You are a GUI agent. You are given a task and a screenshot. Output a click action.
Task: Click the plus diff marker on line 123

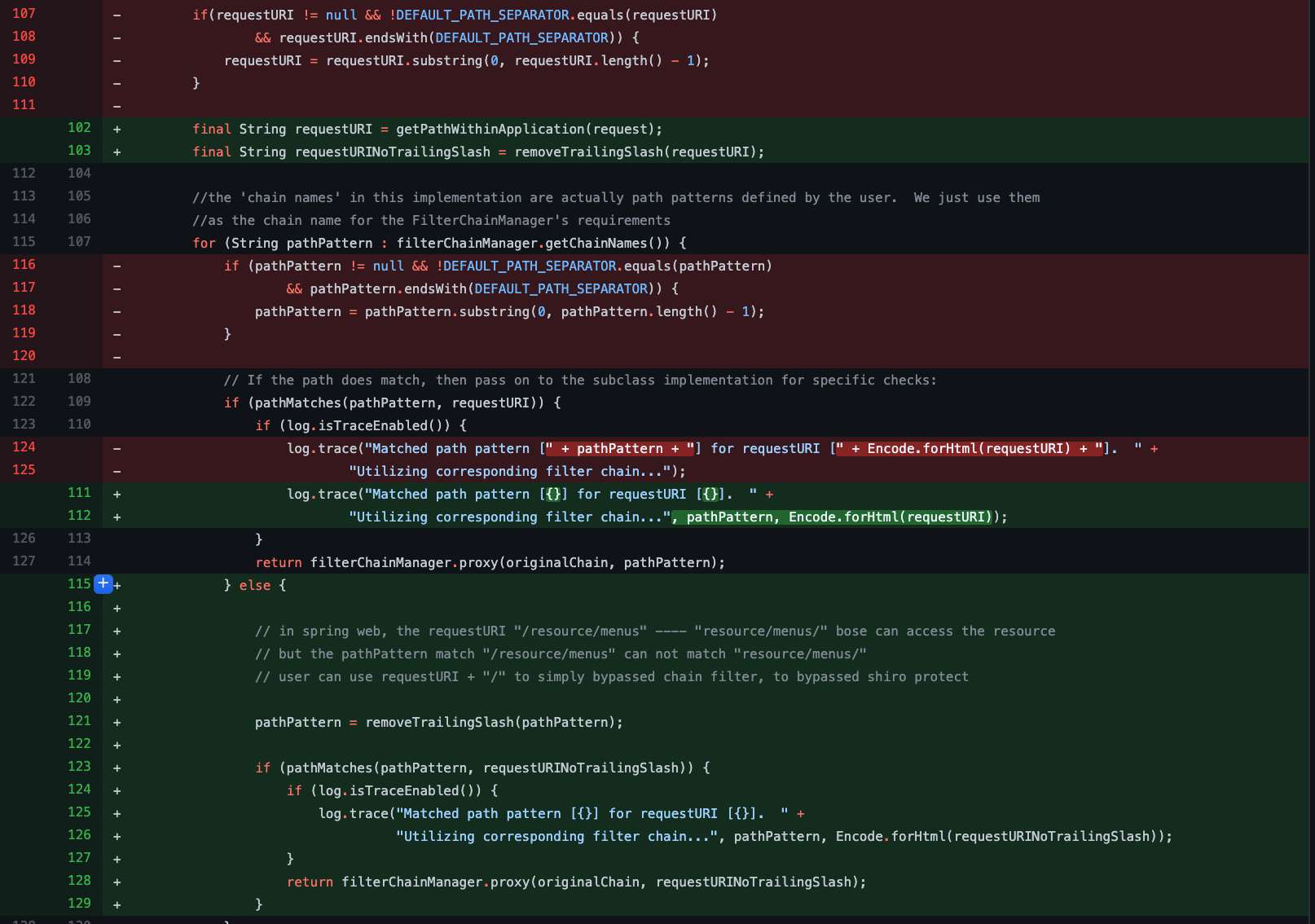(x=117, y=768)
